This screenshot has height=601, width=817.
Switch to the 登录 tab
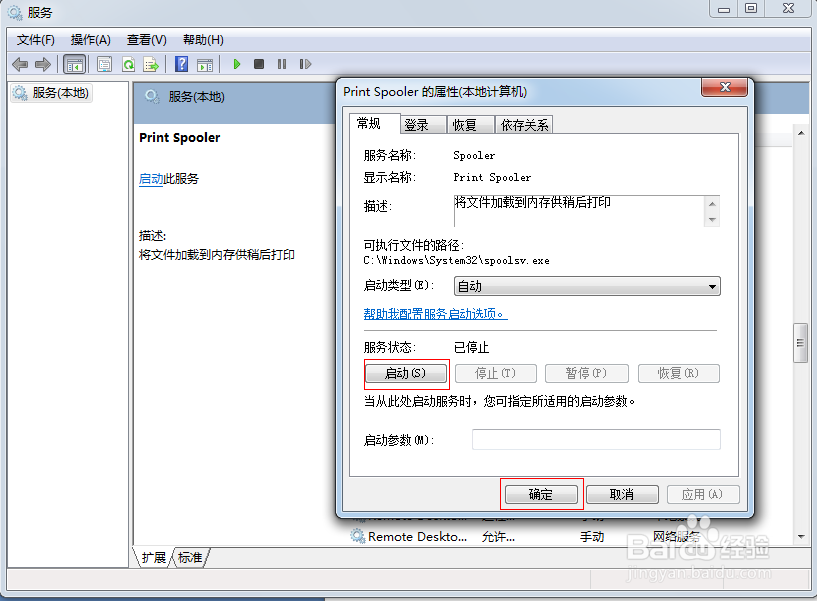(x=423, y=125)
